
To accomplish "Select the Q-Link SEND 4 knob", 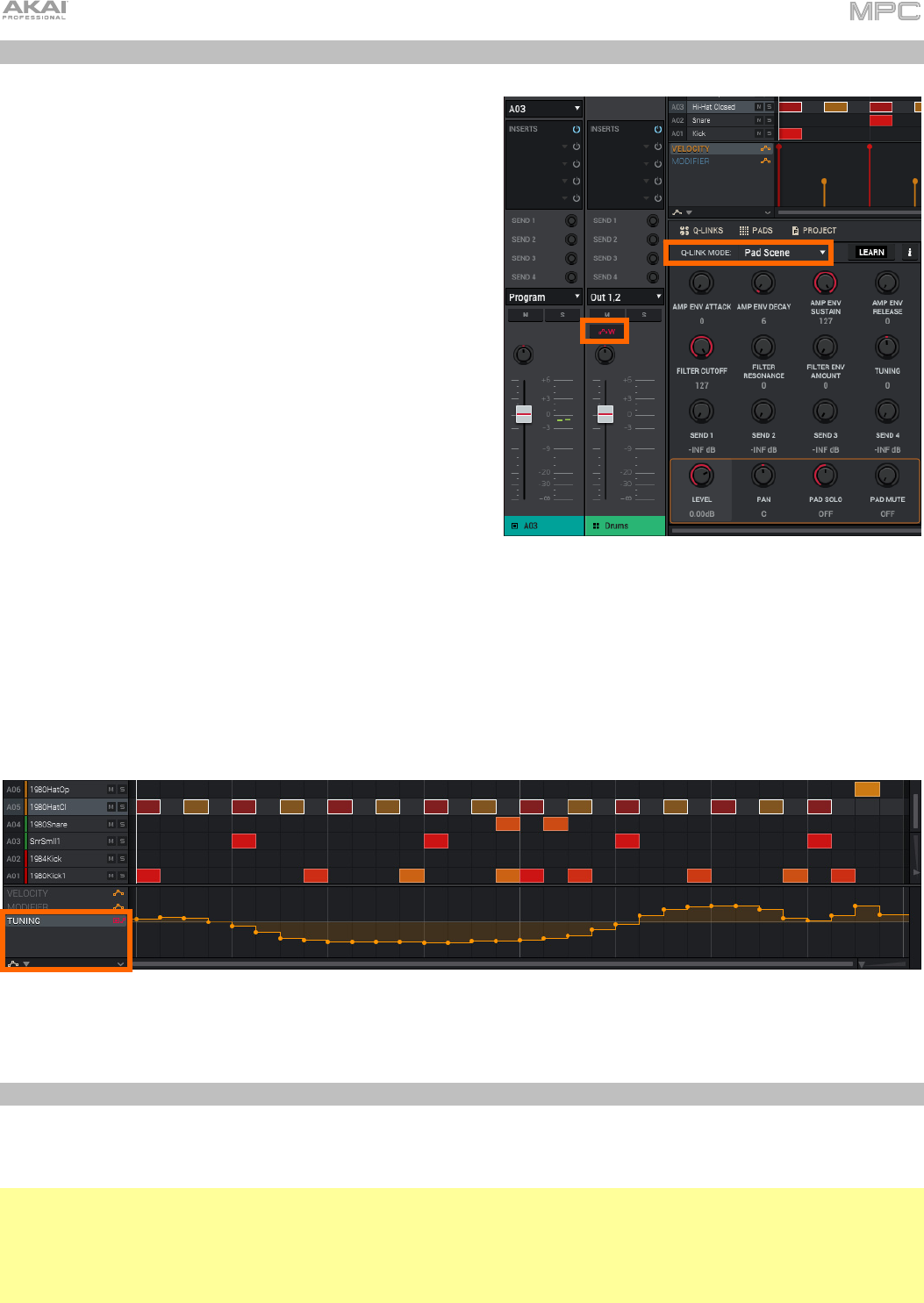I will click(887, 412).
